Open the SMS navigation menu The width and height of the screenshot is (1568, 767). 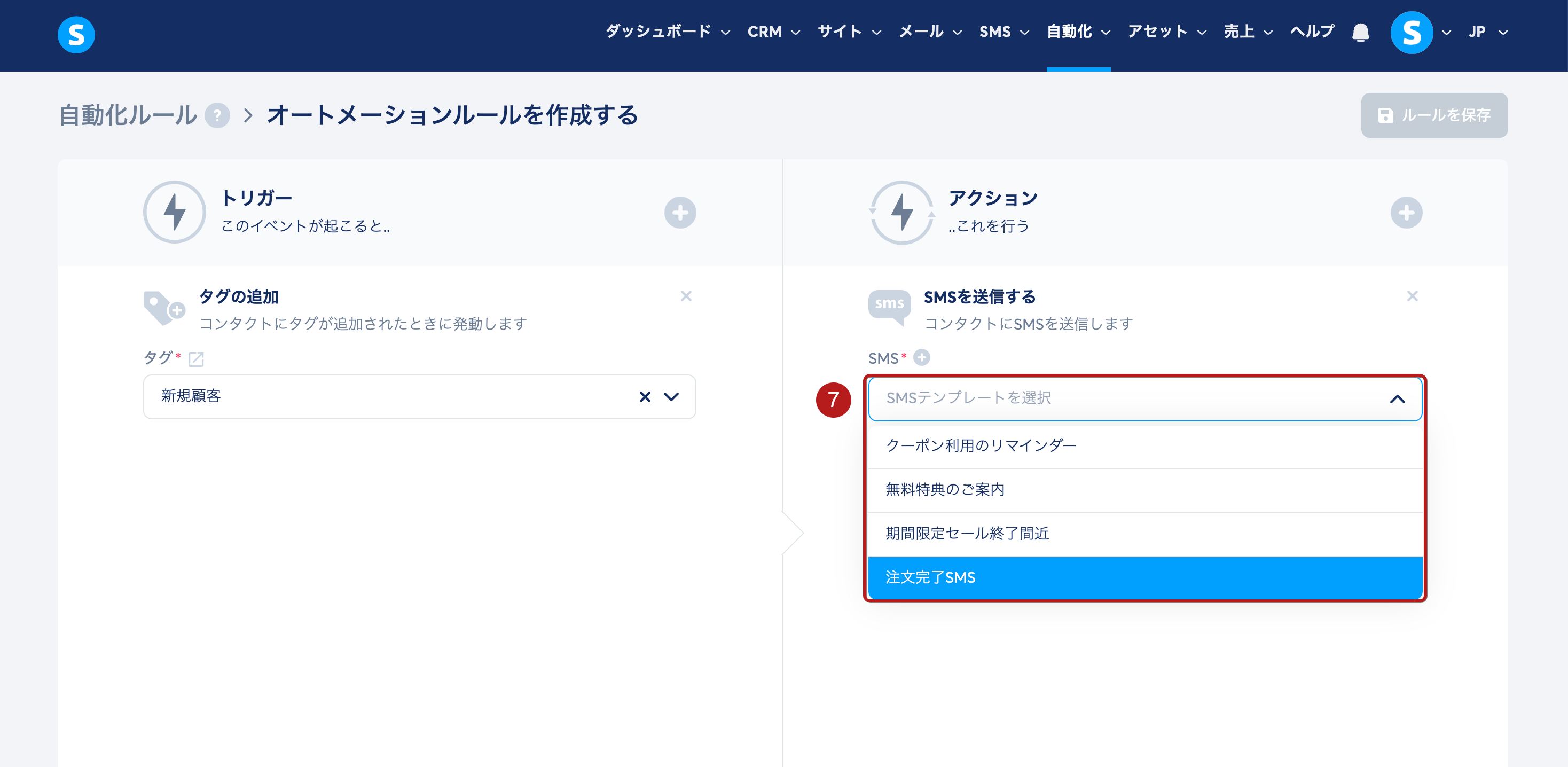click(1003, 32)
